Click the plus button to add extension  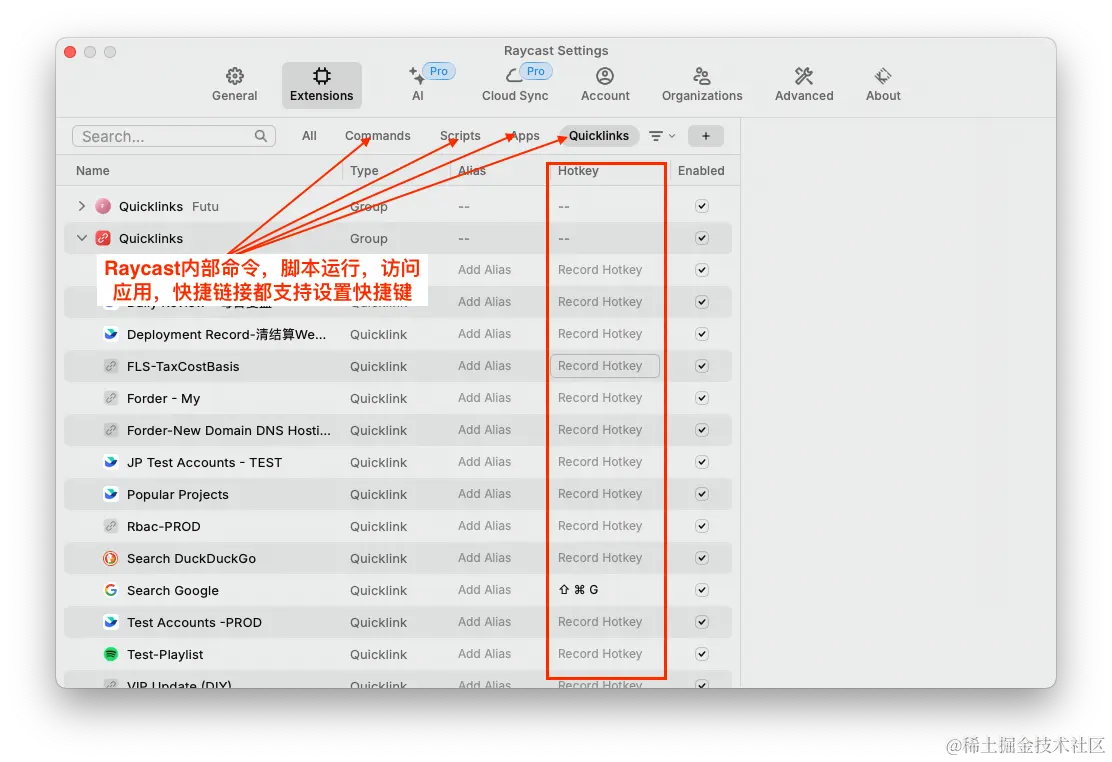(x=706, y=136)
